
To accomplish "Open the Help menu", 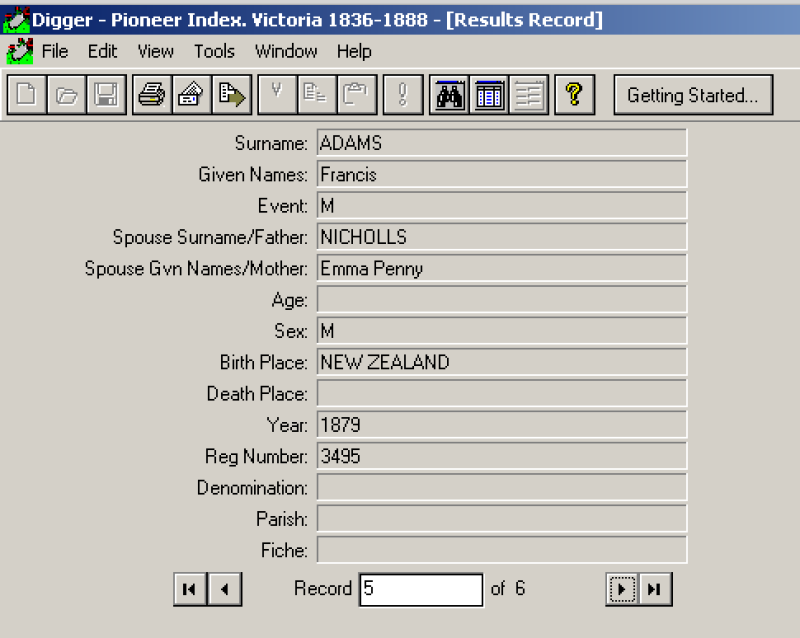I will coord(354,51).
